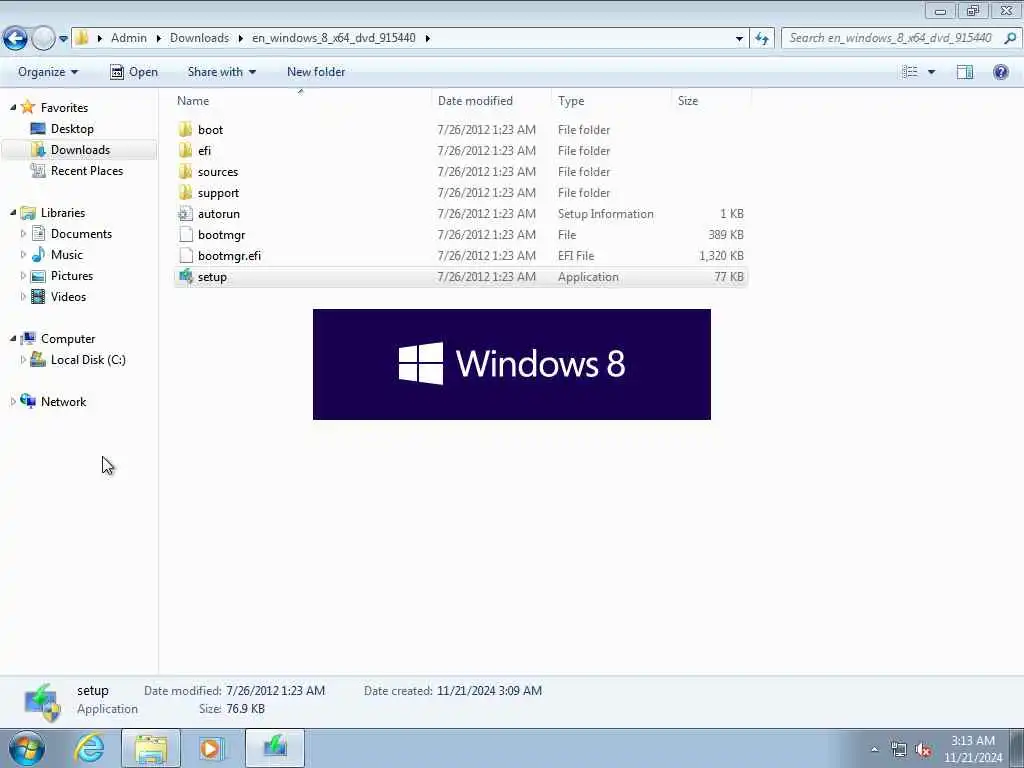Screen dimensions: 1024x768
Task: Select Local Disk (C:) in tree
Action: [x=88, y=360]
